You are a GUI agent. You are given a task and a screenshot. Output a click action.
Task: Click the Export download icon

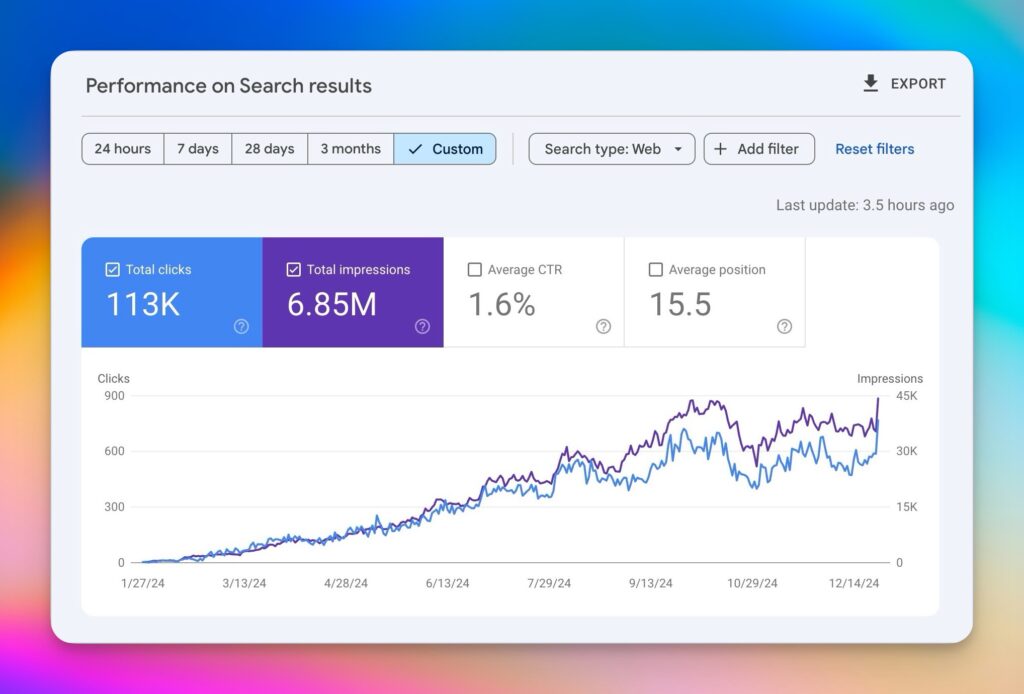pos(870,84)
